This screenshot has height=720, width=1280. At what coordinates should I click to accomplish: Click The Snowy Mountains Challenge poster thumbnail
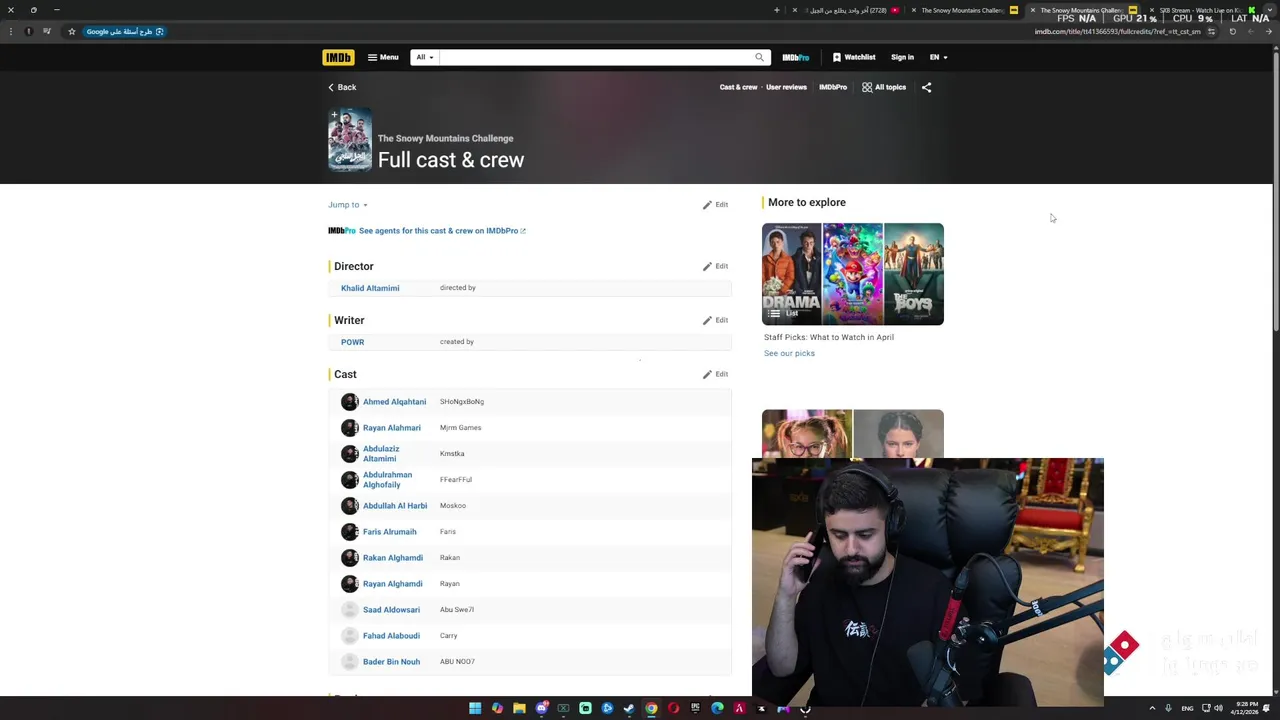pos(350,141)
